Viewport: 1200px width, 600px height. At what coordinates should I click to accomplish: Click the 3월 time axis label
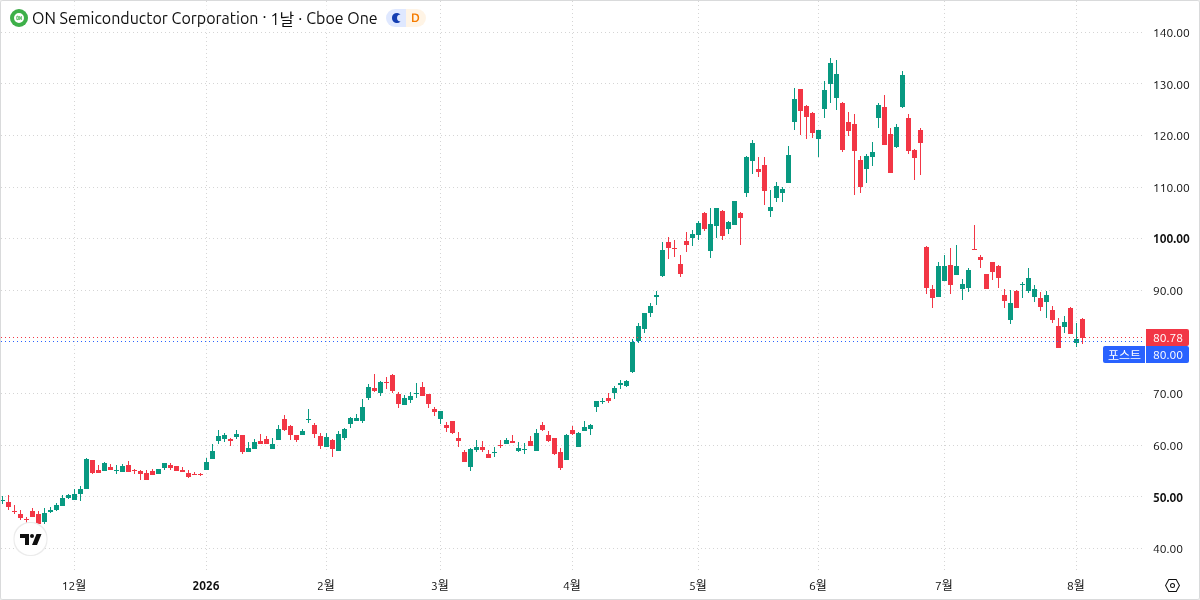pos(440,585)
